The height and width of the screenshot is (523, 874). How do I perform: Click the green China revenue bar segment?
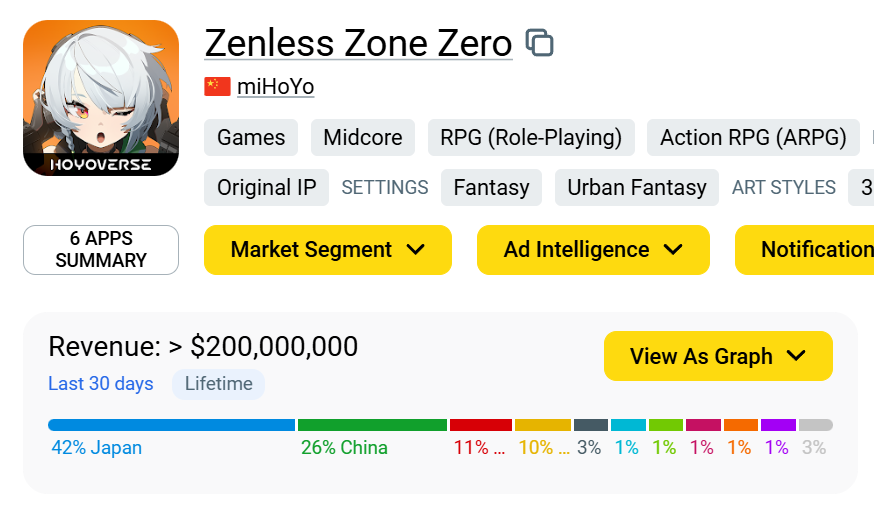point(372,425)
